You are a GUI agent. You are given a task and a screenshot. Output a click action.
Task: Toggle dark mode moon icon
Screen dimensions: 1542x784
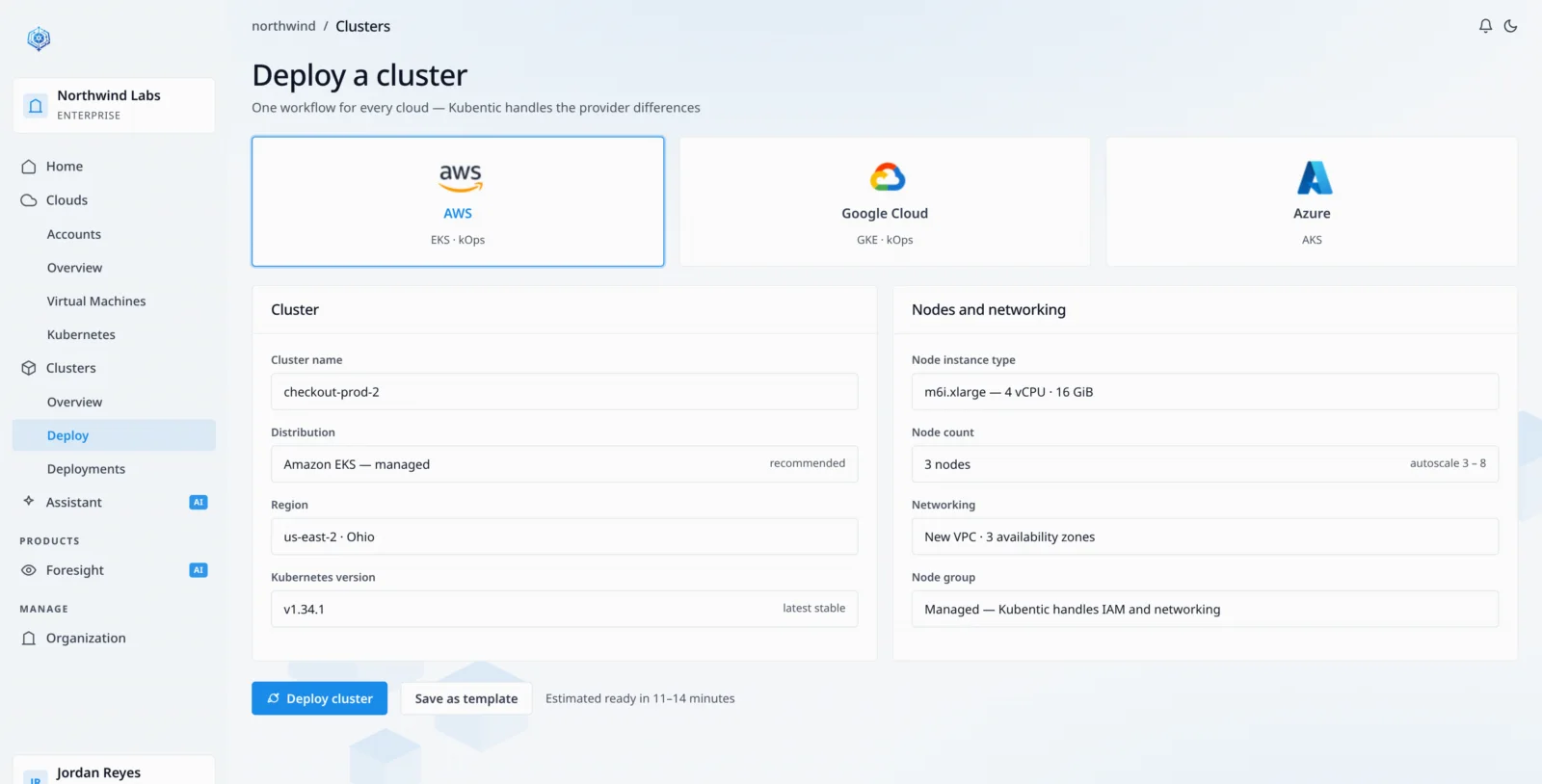pyautogui.click(x=1510, y=26)
